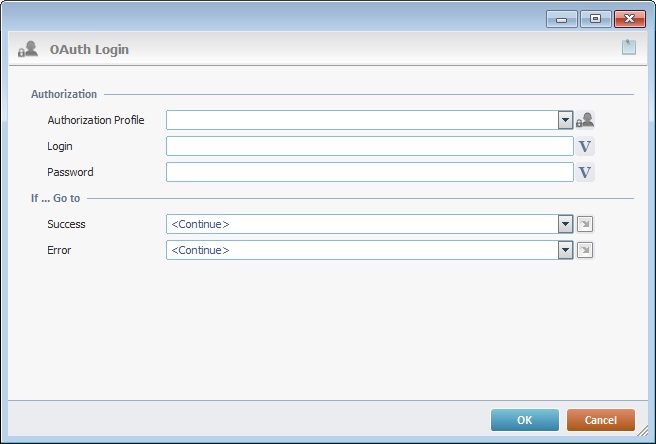The height and width of the screenshot is (444, 656).
Task: Click variable V icon beside Login field
Action: click(x=585, y=146)
